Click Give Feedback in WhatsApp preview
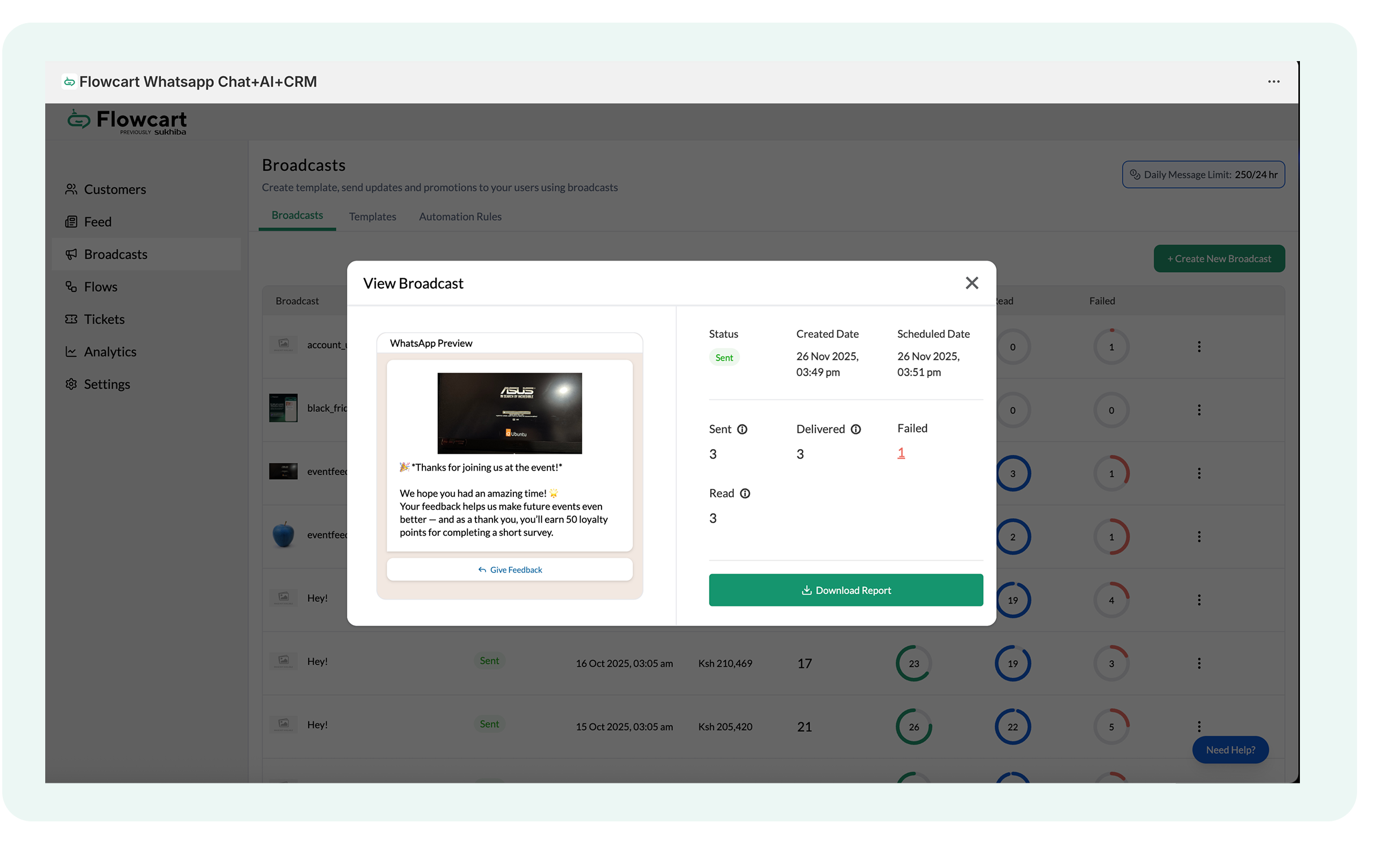The width and height of the screenshot is (1400, 844). click(x=509, y=570)
